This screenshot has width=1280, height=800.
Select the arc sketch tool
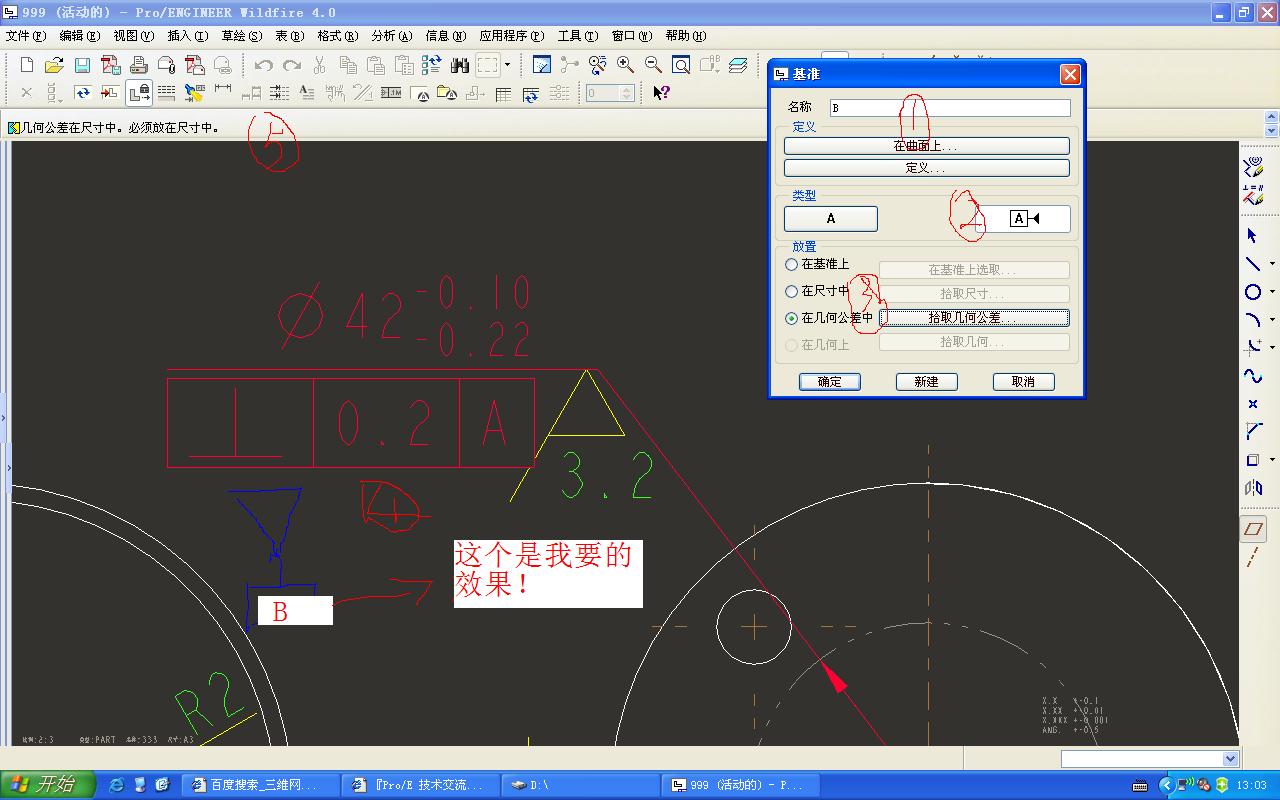tap(1252, 320)
